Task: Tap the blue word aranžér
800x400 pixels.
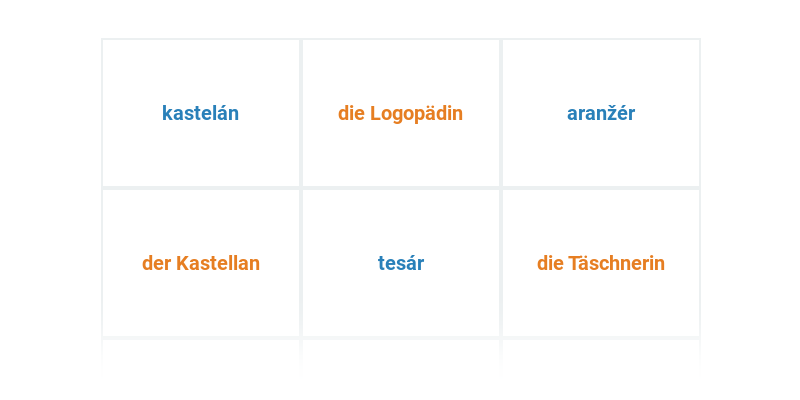Action: click(601, 113)
